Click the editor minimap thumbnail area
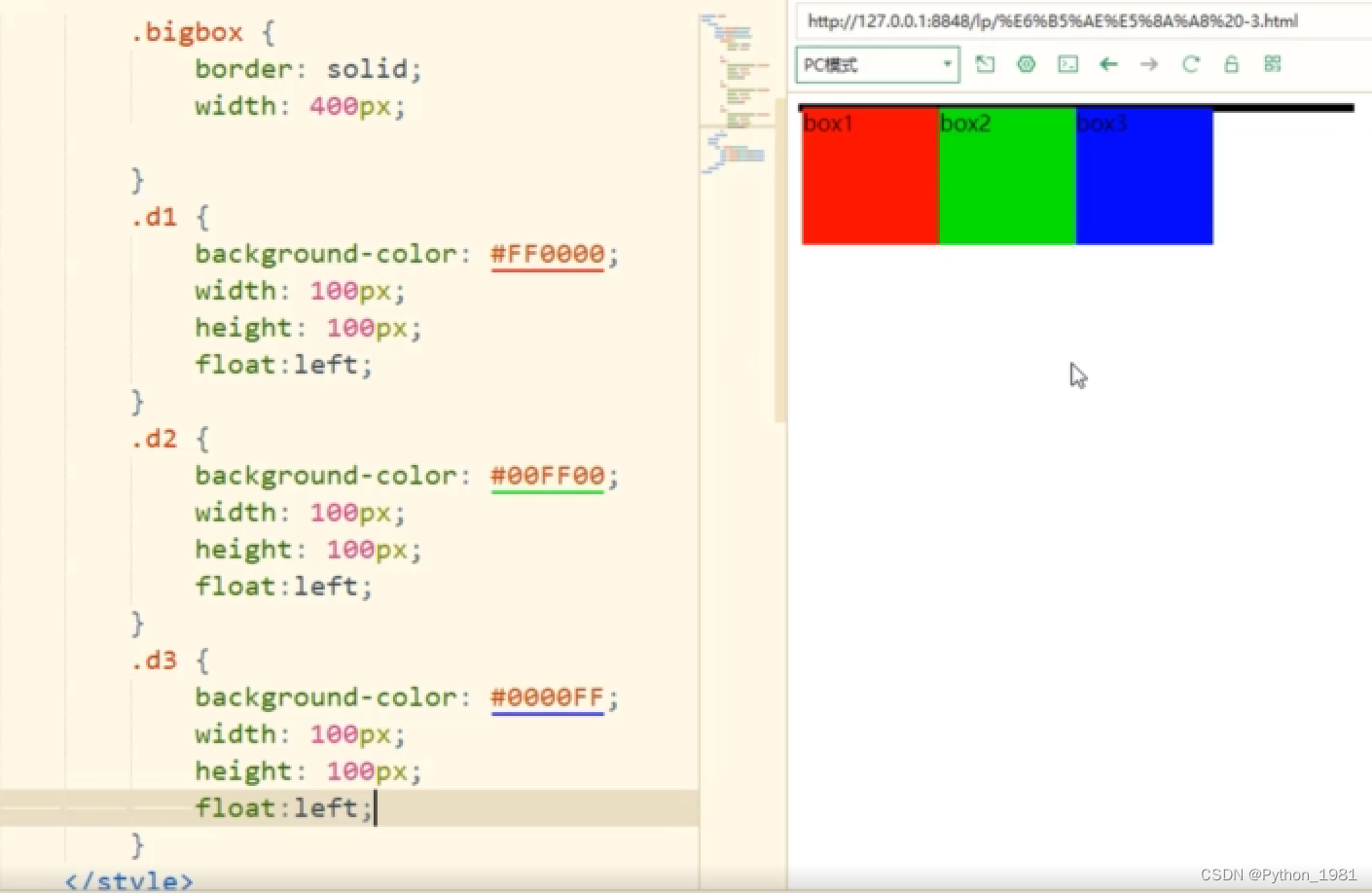The image size is (1372, 893). pos(737,88)
